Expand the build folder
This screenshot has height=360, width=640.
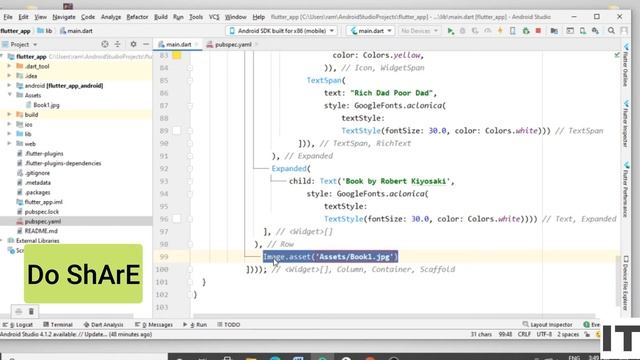pyautogui.click(x=9, y=115)
